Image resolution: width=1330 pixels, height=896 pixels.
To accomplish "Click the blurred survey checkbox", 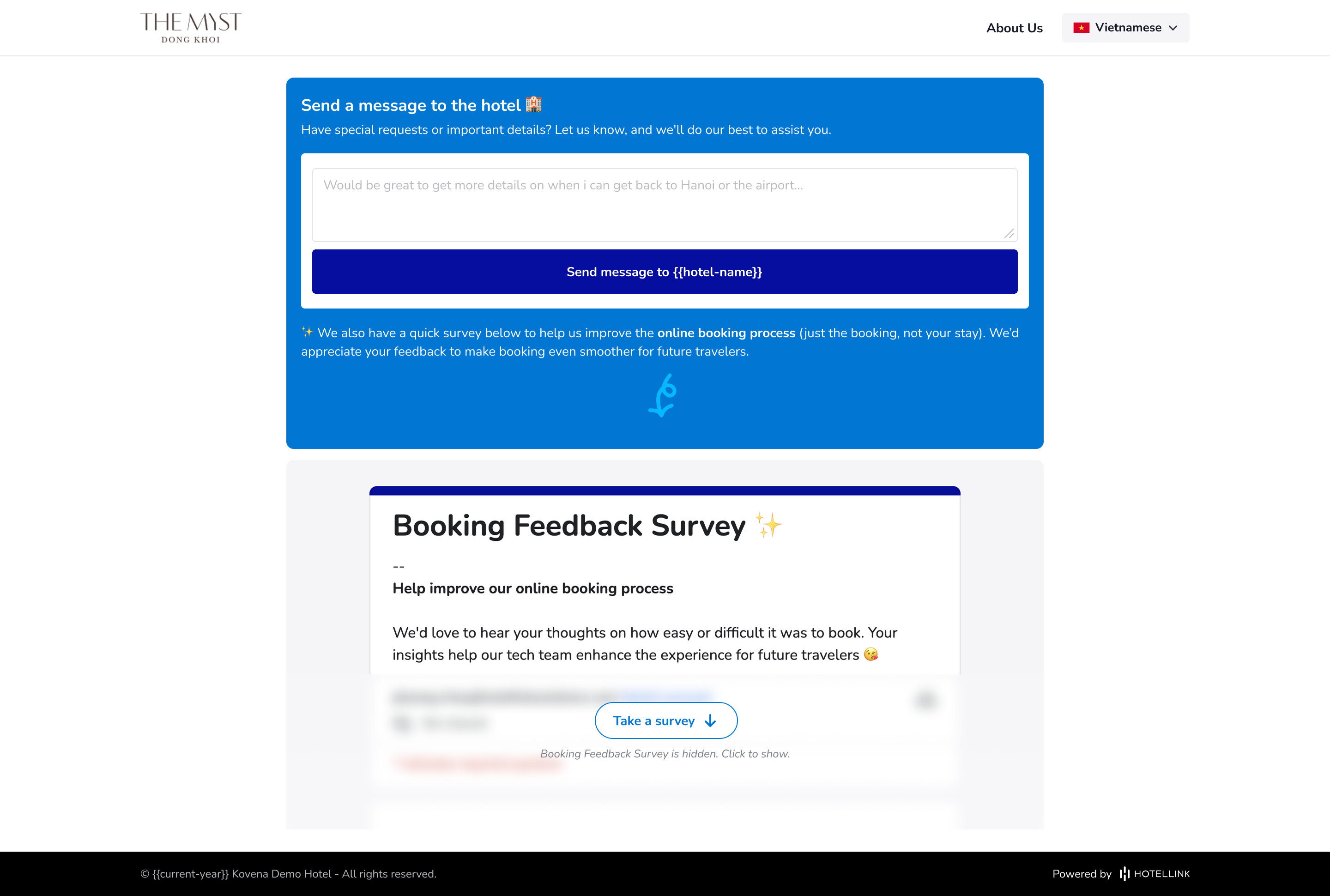I will (402, 723).
